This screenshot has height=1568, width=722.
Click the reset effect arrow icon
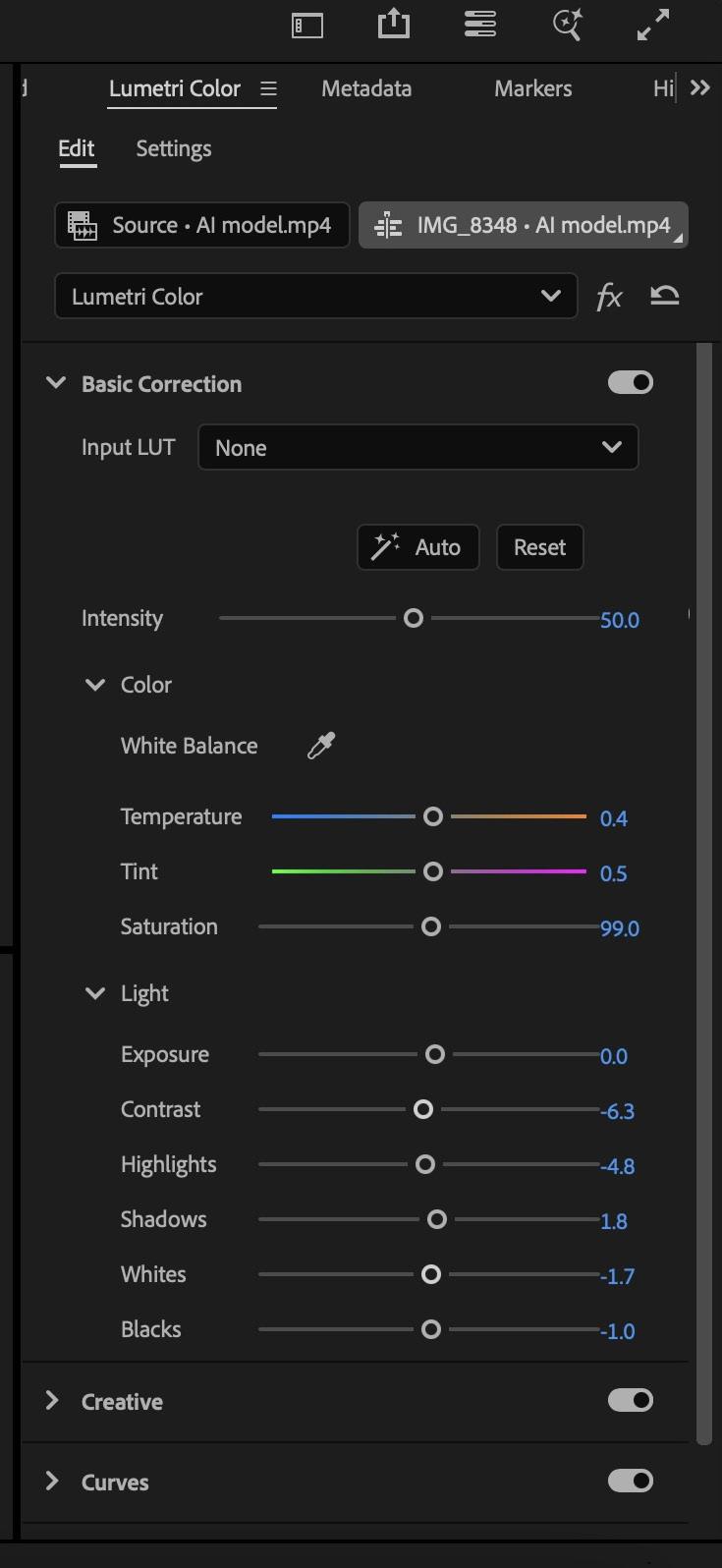[x=665, y=296]
